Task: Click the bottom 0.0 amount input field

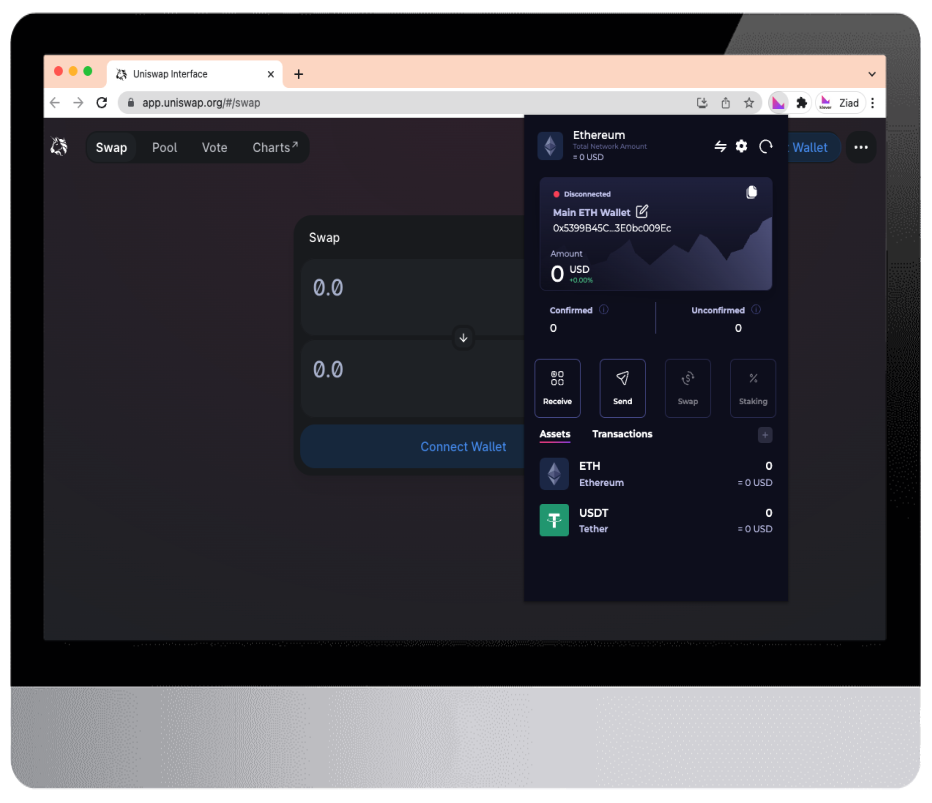Action: (413, 378)
